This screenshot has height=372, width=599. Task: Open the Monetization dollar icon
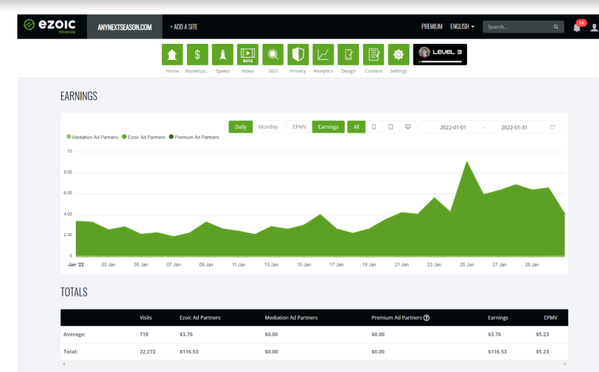[197, 54]
